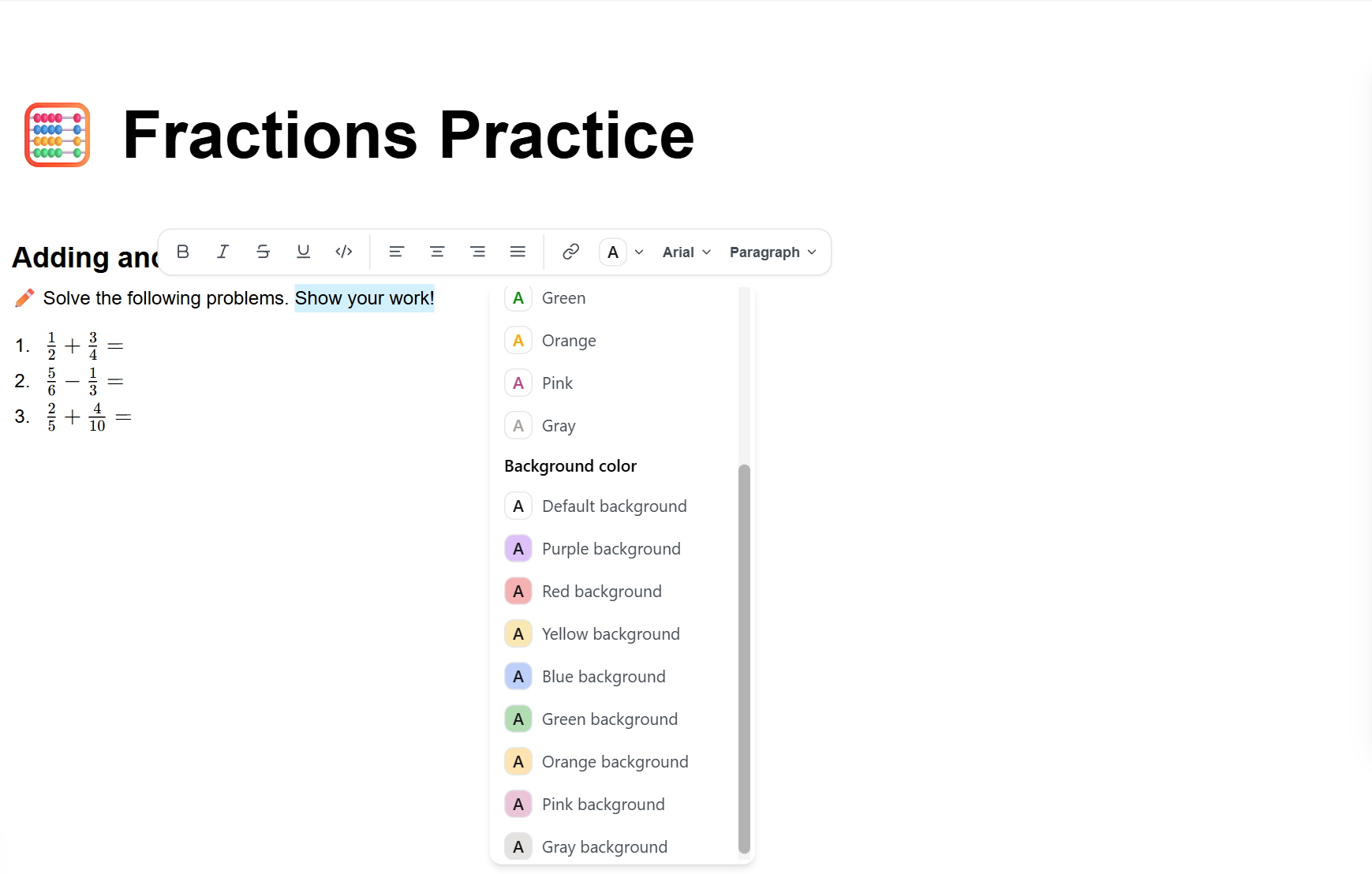Apply italic formatting to selected text
Viewport: 1372px width, 874px height.
click(x=223, y=252)
